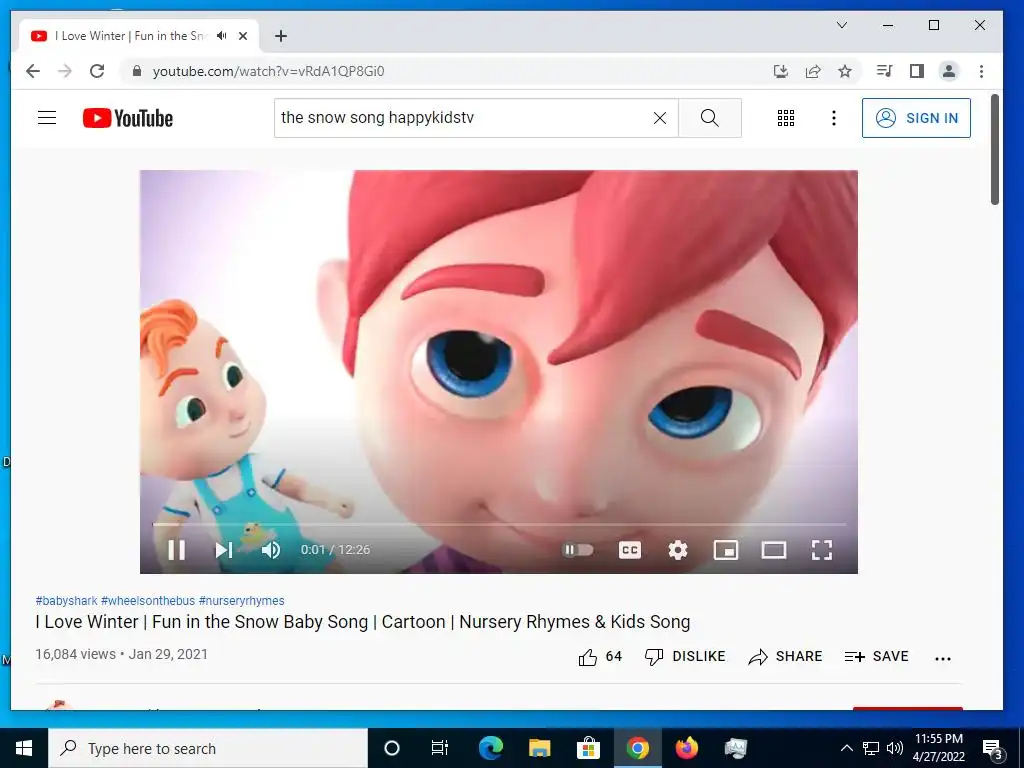Enable closed captions CC button

tap(630, 550)
